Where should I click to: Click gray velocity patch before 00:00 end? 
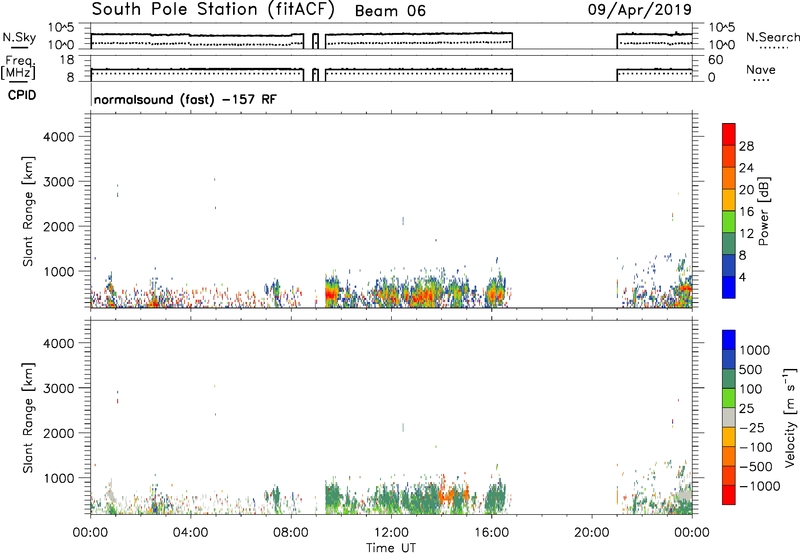point(683,495)
